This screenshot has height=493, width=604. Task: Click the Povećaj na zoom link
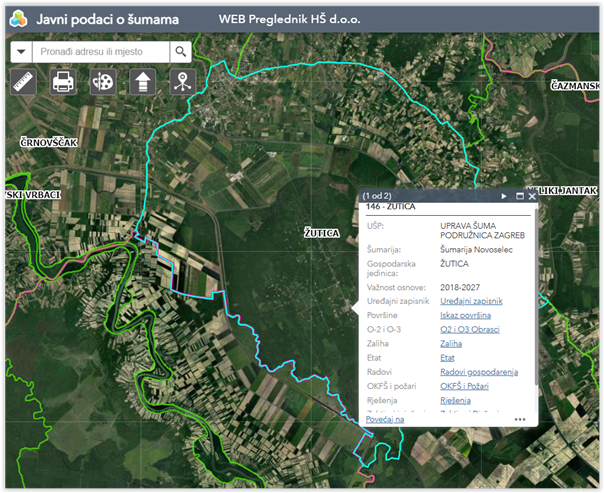[385, 420]
